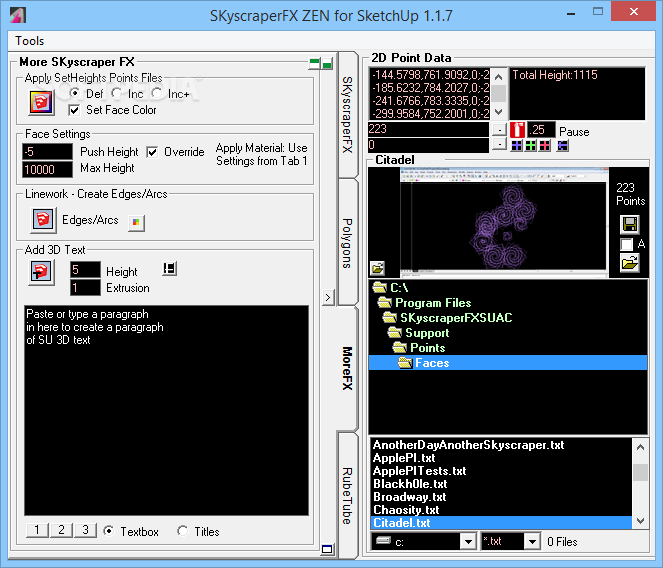This screenshot has width=663, height=568.
Task: Click the pink plus icon
Action: click(545, 146)
